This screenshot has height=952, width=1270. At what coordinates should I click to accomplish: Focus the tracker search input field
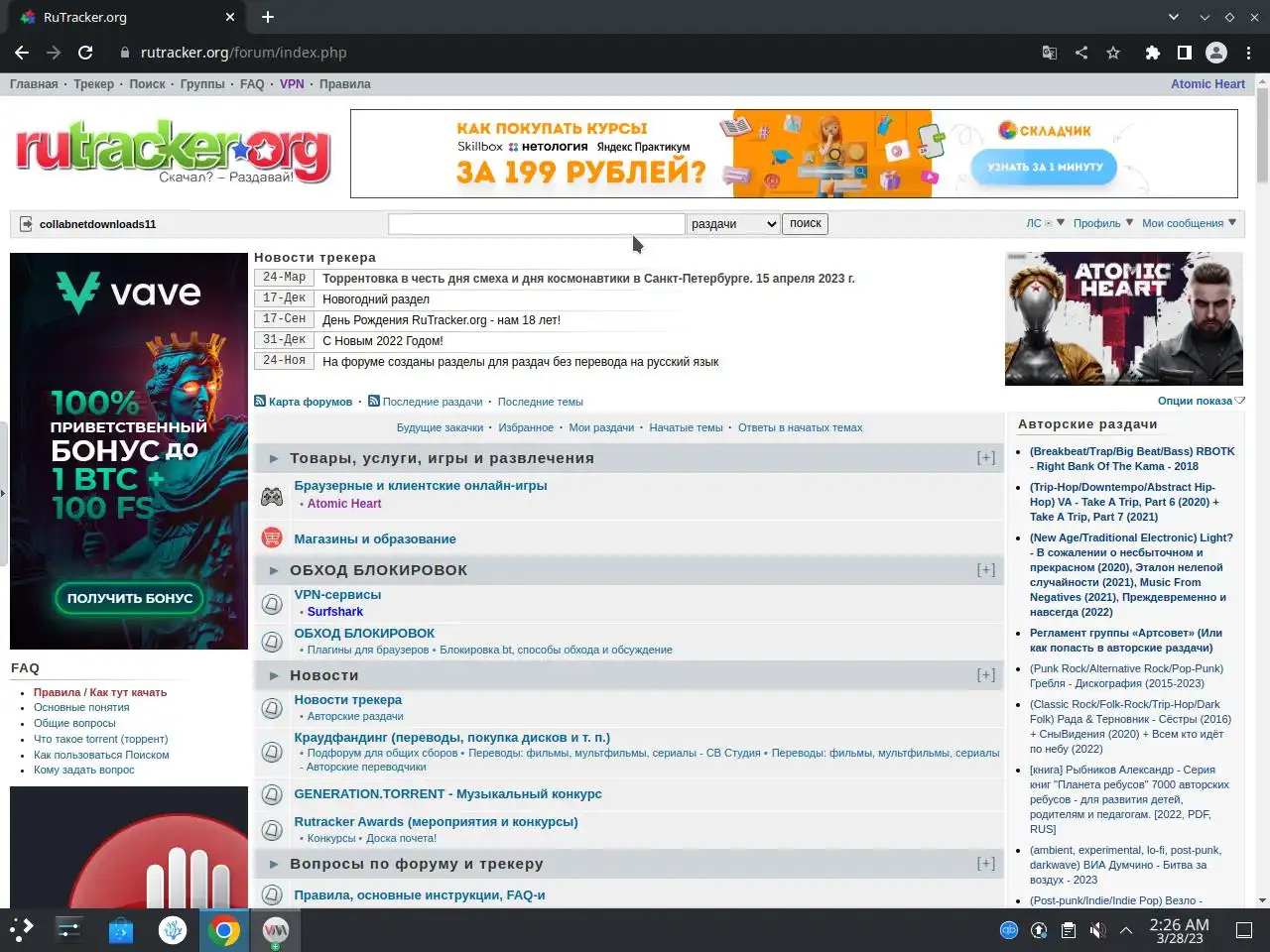537,224
